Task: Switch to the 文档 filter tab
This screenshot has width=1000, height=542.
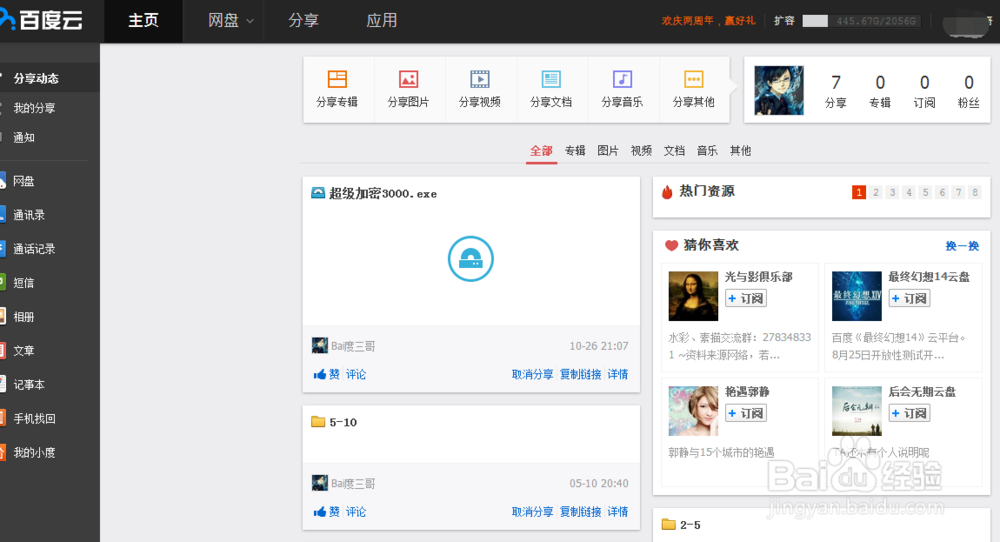Action: [674, 150]
